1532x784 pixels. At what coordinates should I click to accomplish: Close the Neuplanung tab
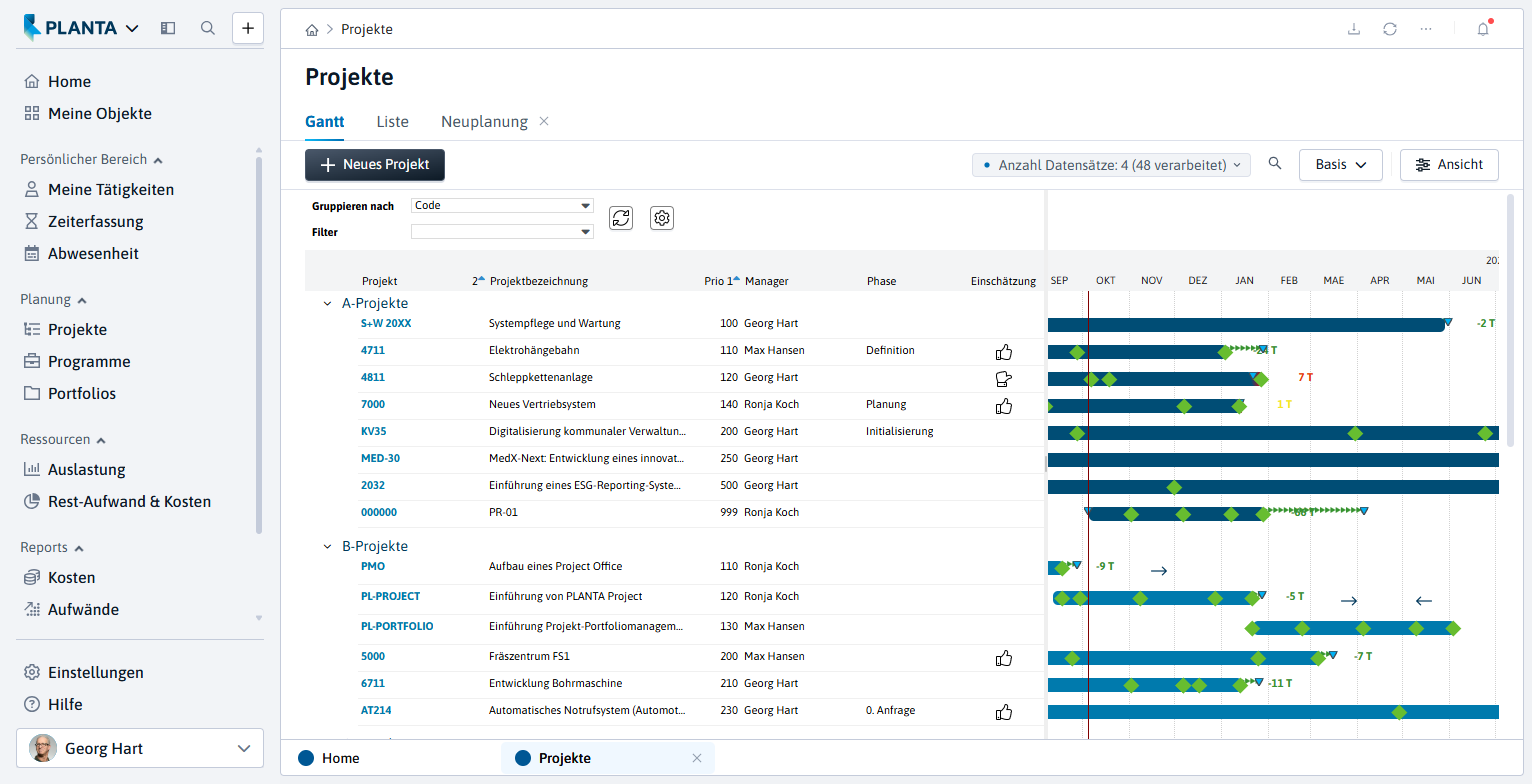point(544,121)
